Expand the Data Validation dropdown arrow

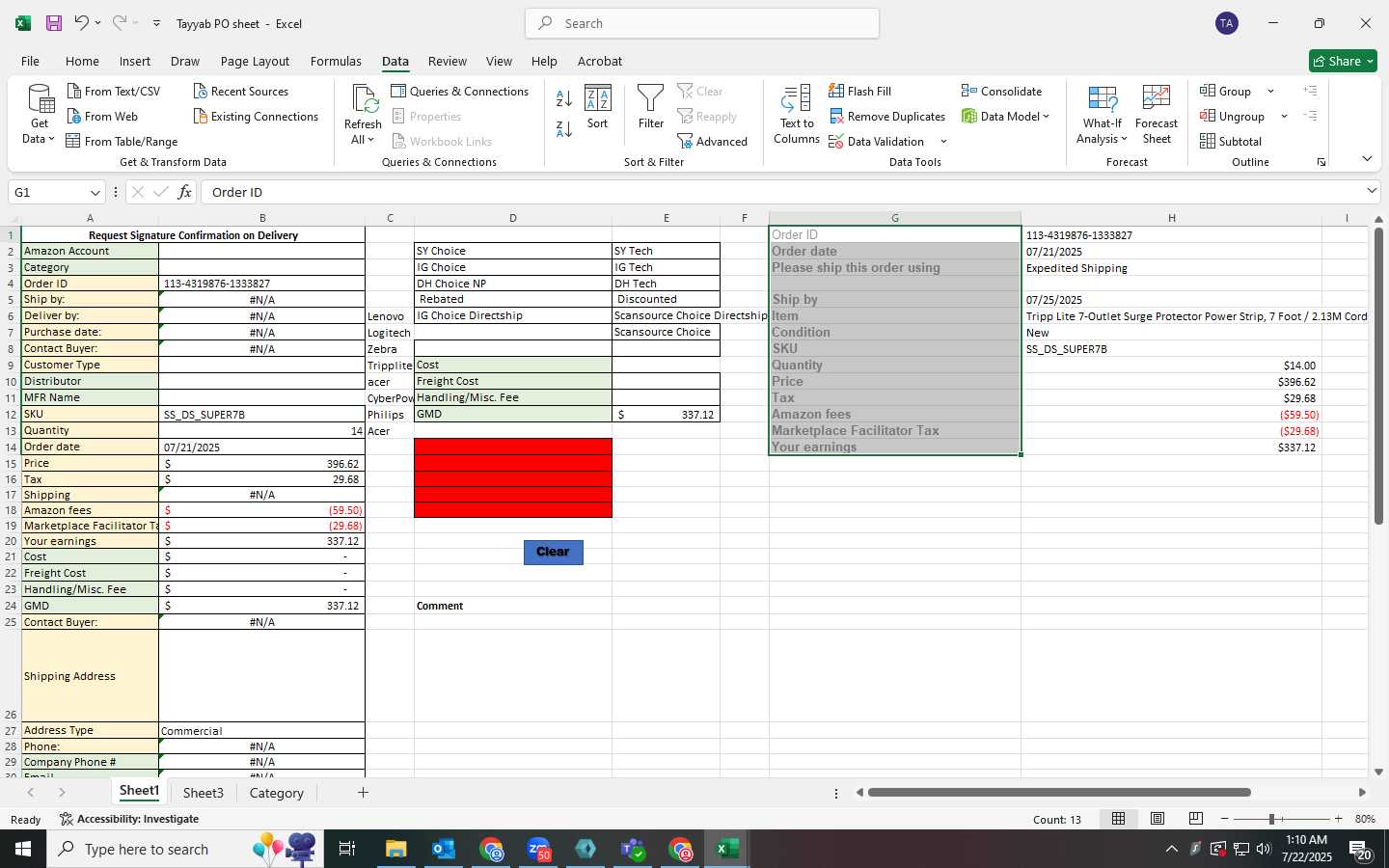pos(943,141)
